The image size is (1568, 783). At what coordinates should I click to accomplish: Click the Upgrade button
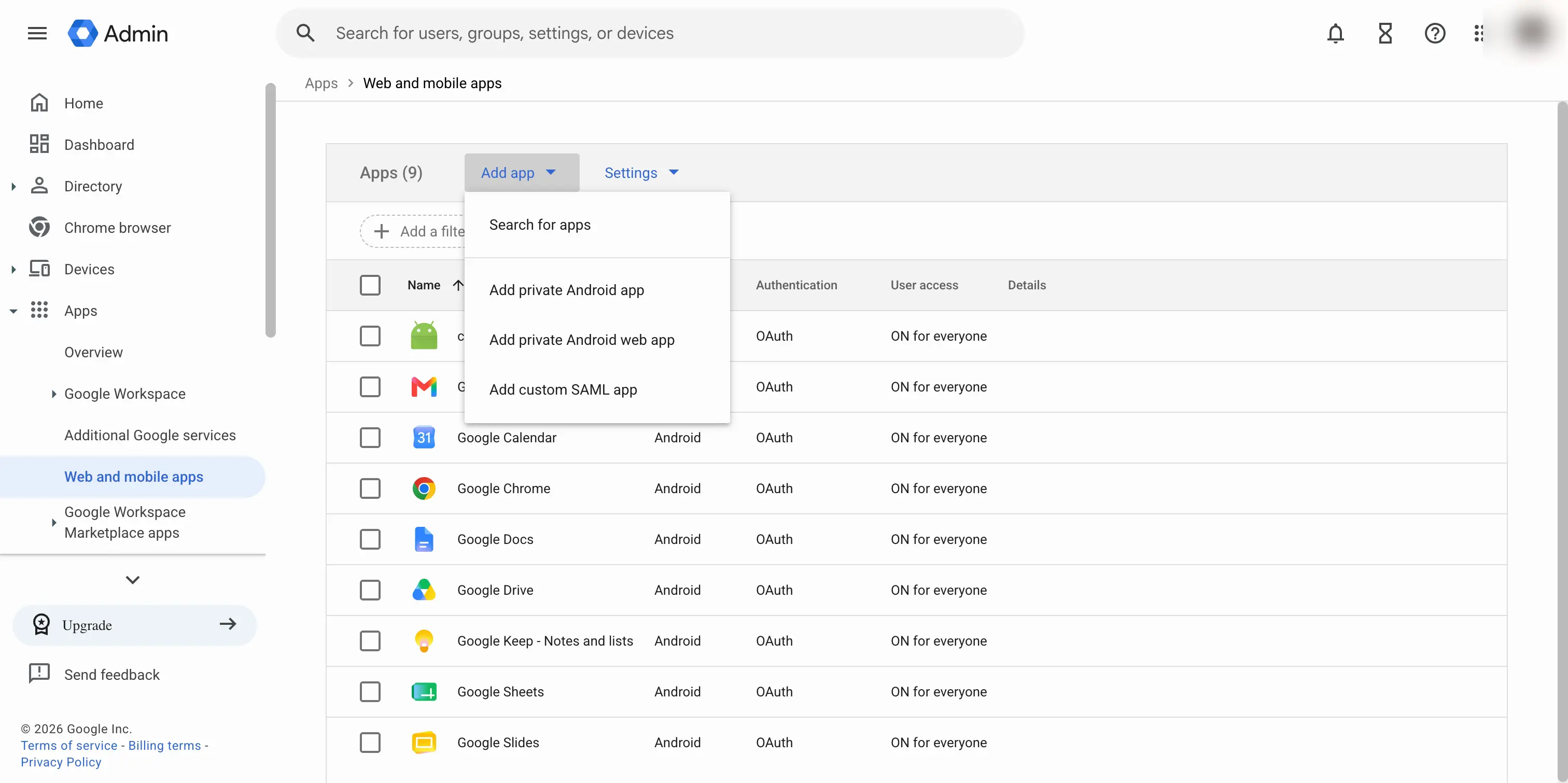134,624
